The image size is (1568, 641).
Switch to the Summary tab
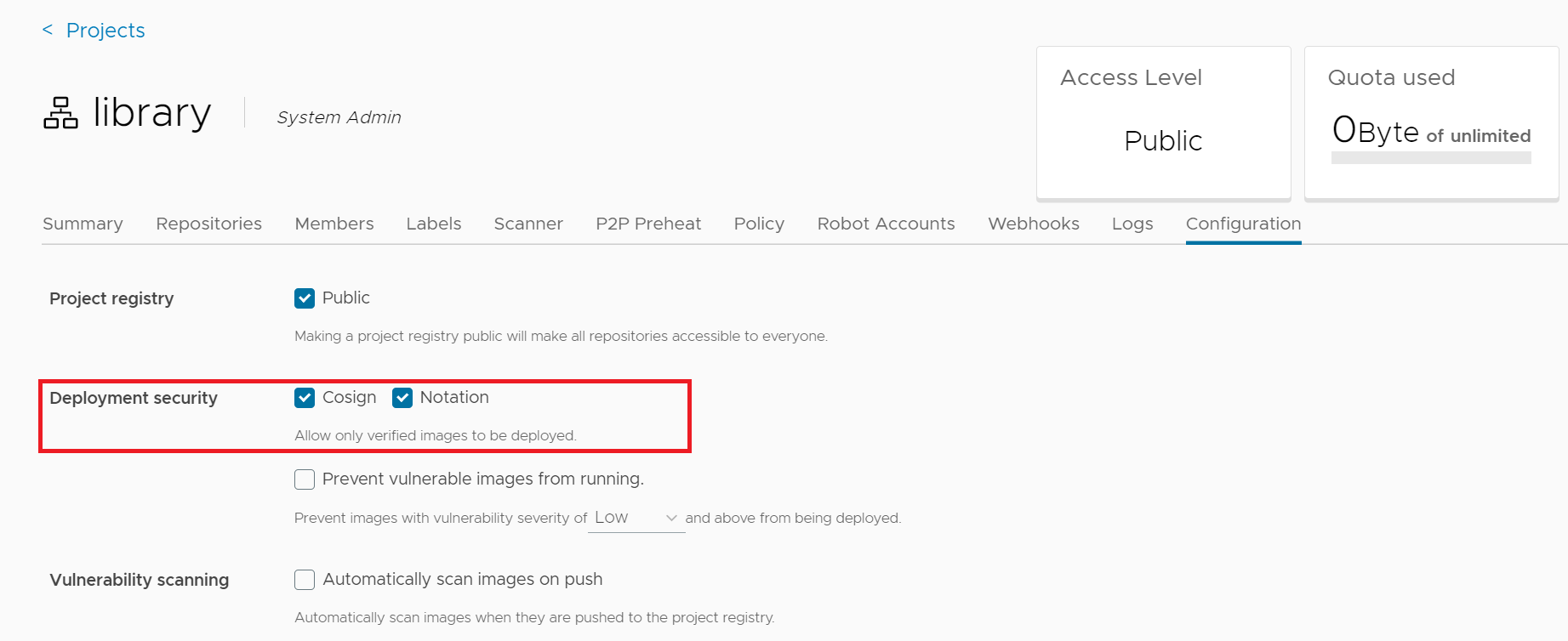click(82, 224)
